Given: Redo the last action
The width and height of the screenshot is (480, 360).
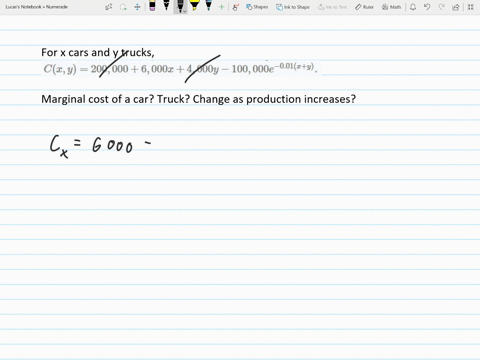Looking at the screenshot, I should [x=441, y=7].
